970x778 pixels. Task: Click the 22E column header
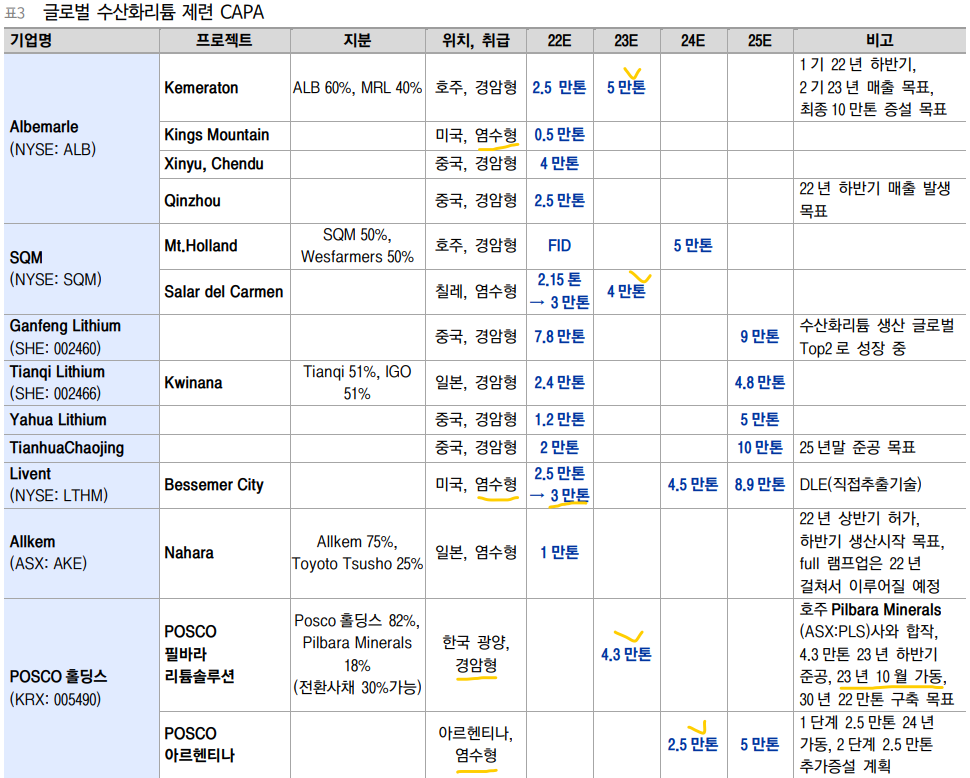(x=559, y=41)
